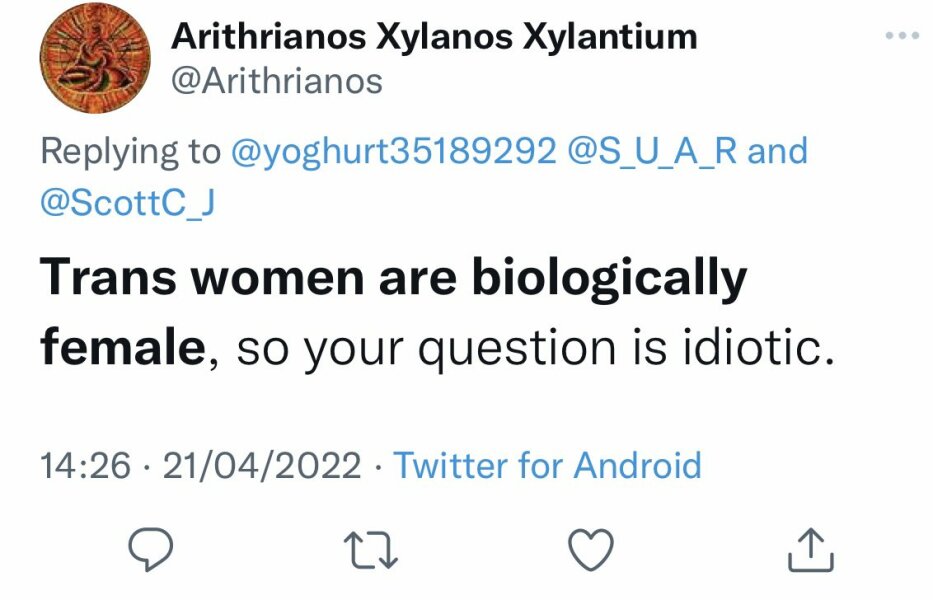Share the tweet via the upload arrow

813,546
